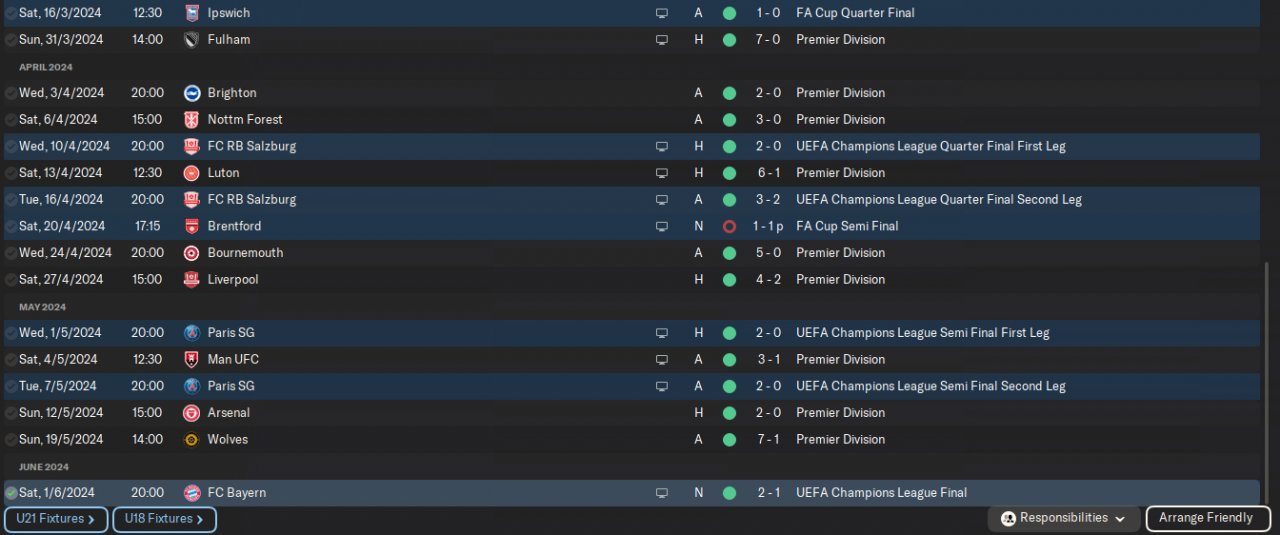Toggle the checkmark on FC Bayern fixture

coord(11,493)
